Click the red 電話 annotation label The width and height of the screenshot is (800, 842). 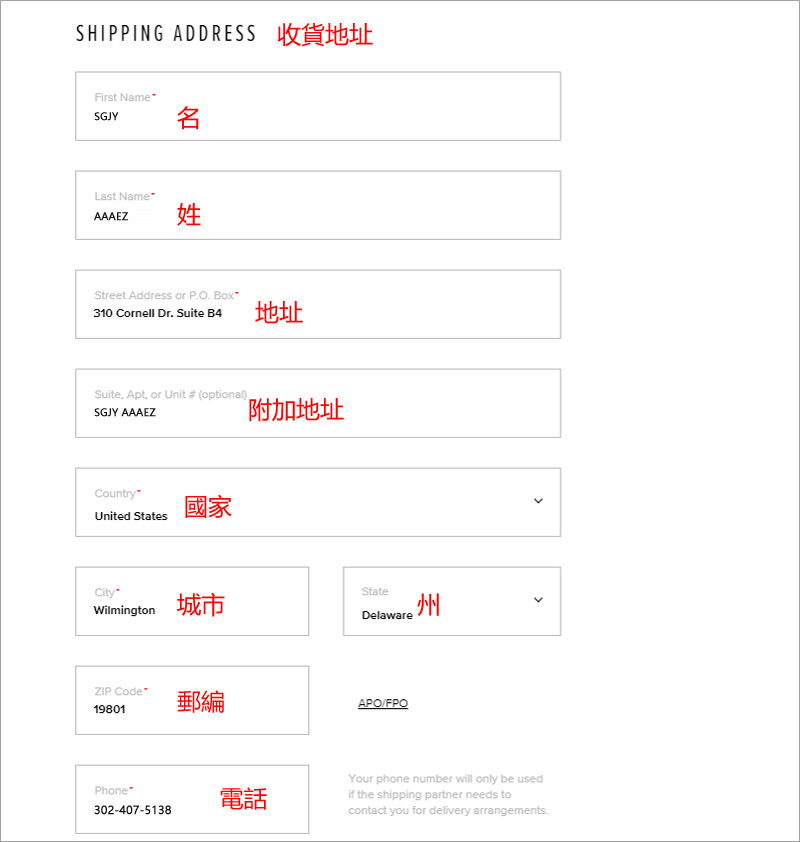[x=243, y=798]
